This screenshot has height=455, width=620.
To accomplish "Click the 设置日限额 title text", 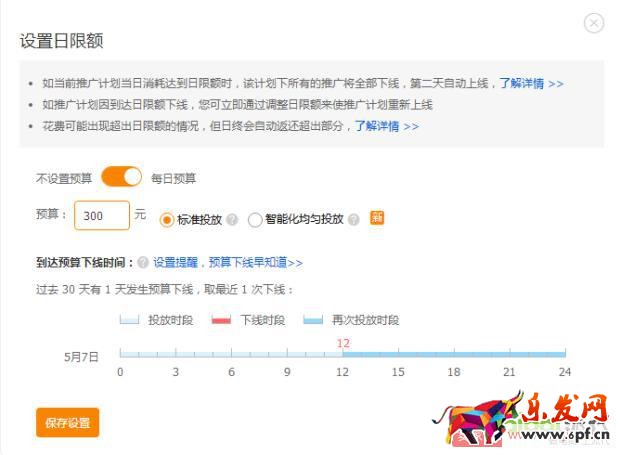I will [62, 41].
